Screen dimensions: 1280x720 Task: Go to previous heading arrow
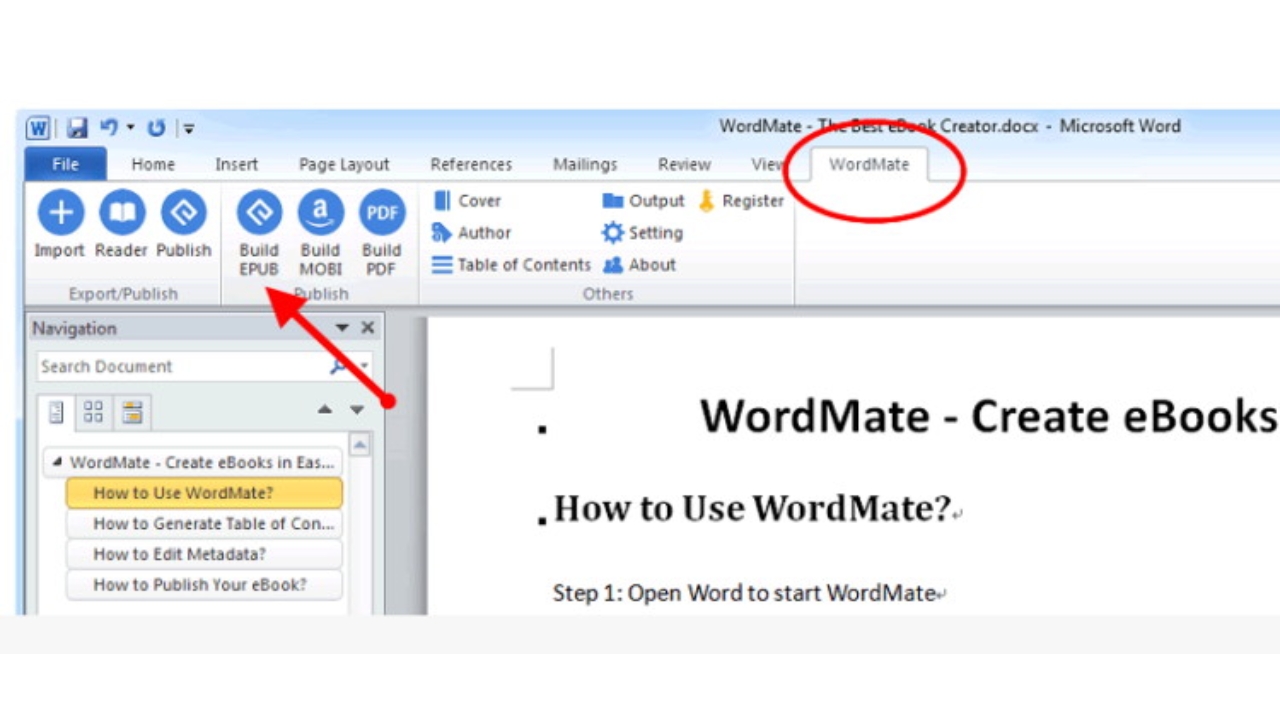coord(325,410)
